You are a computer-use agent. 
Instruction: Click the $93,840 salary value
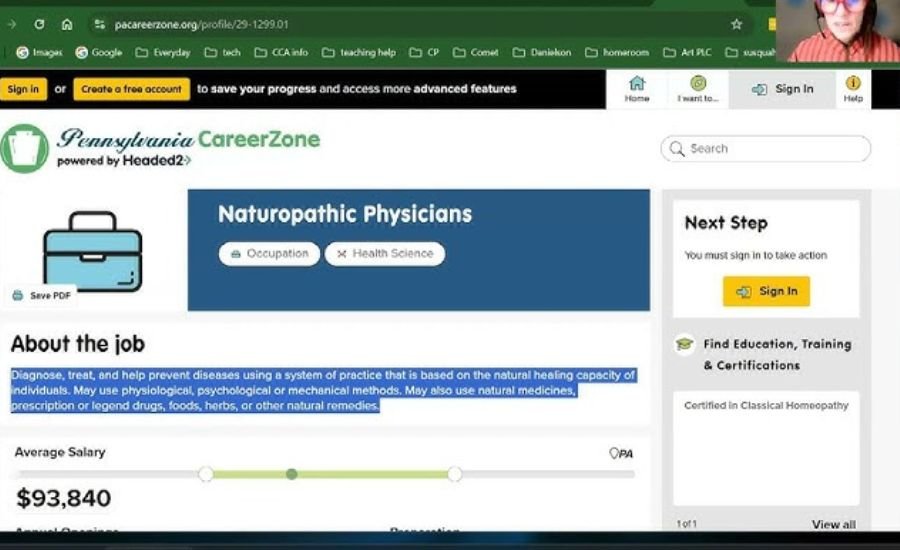click(64, 498)
